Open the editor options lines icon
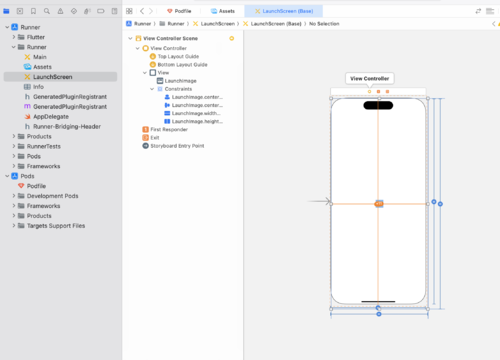The width and height of the screenshot is (500, 360). pos(490,11)
